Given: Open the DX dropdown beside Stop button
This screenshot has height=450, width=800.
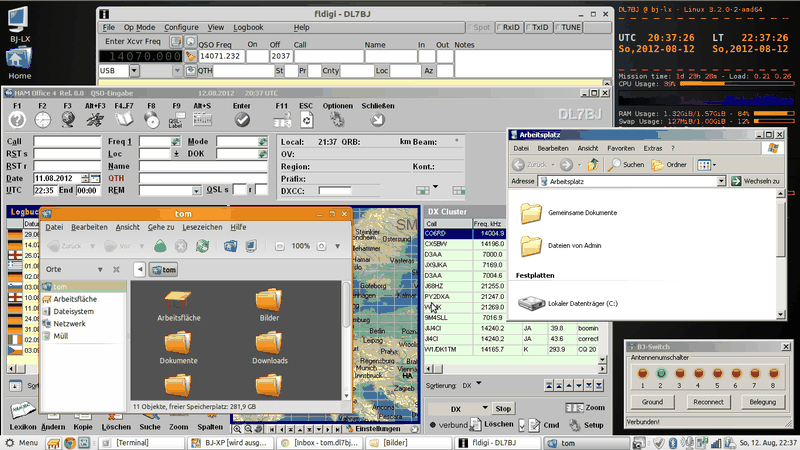Looking at the screenshot, I should tap(485, 408).
